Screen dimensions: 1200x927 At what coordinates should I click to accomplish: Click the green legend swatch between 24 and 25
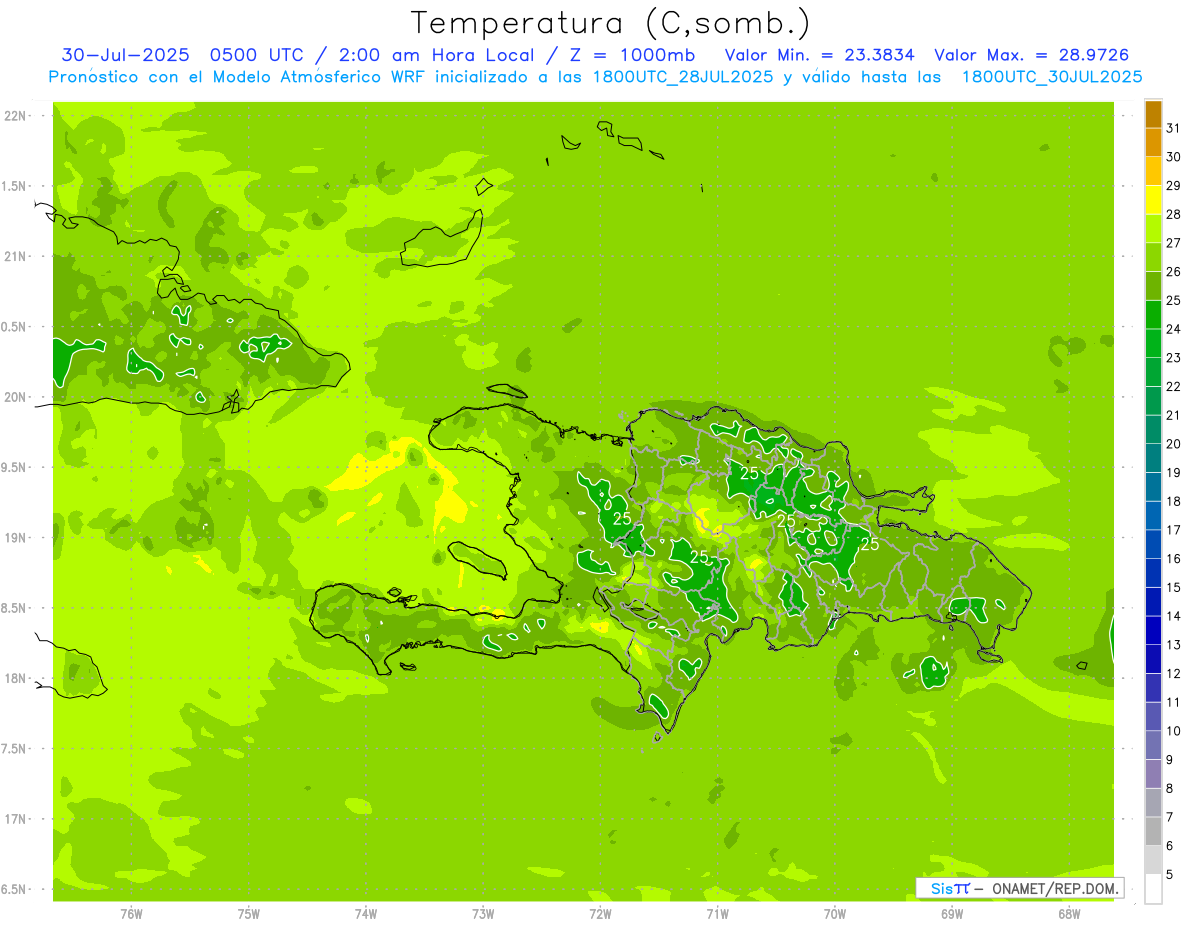pos(1153,315)
